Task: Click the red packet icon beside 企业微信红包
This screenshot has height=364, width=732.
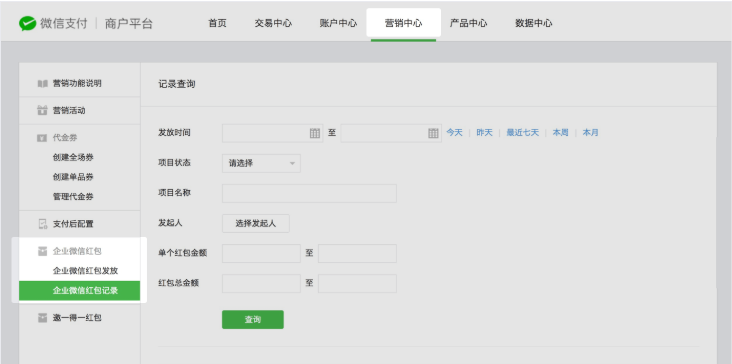Action: click(x=42, y=252)
